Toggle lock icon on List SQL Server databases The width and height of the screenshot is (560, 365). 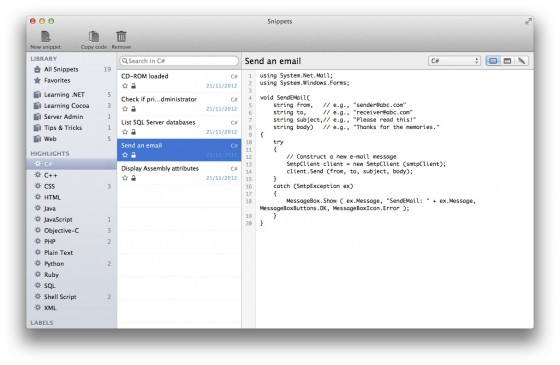133,132
